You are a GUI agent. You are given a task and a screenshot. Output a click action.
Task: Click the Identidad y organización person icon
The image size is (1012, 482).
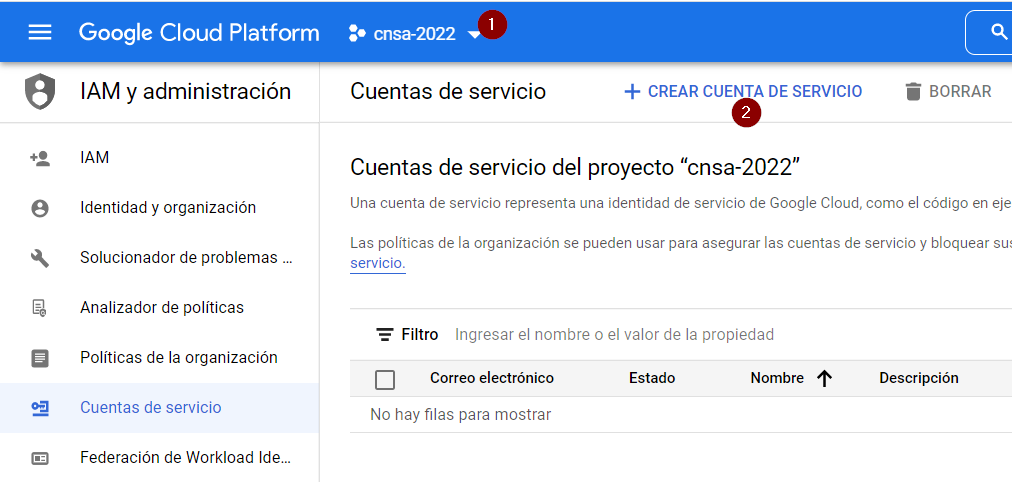(40, 208)
